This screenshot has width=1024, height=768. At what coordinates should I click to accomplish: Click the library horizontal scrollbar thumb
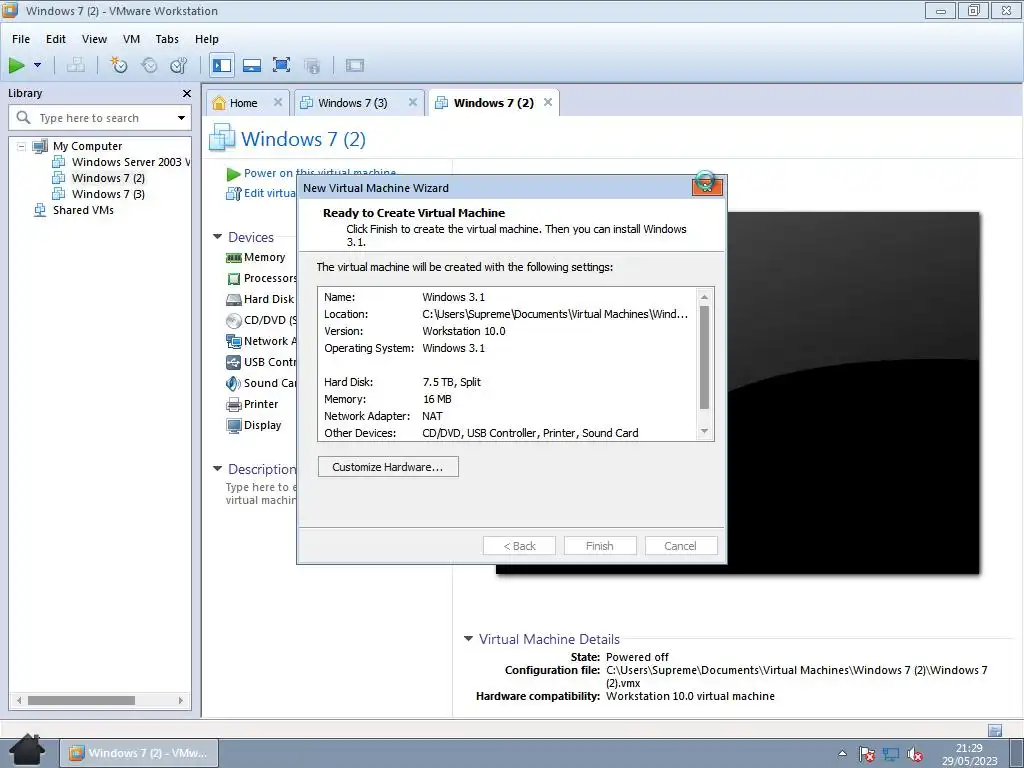(82, 700)
